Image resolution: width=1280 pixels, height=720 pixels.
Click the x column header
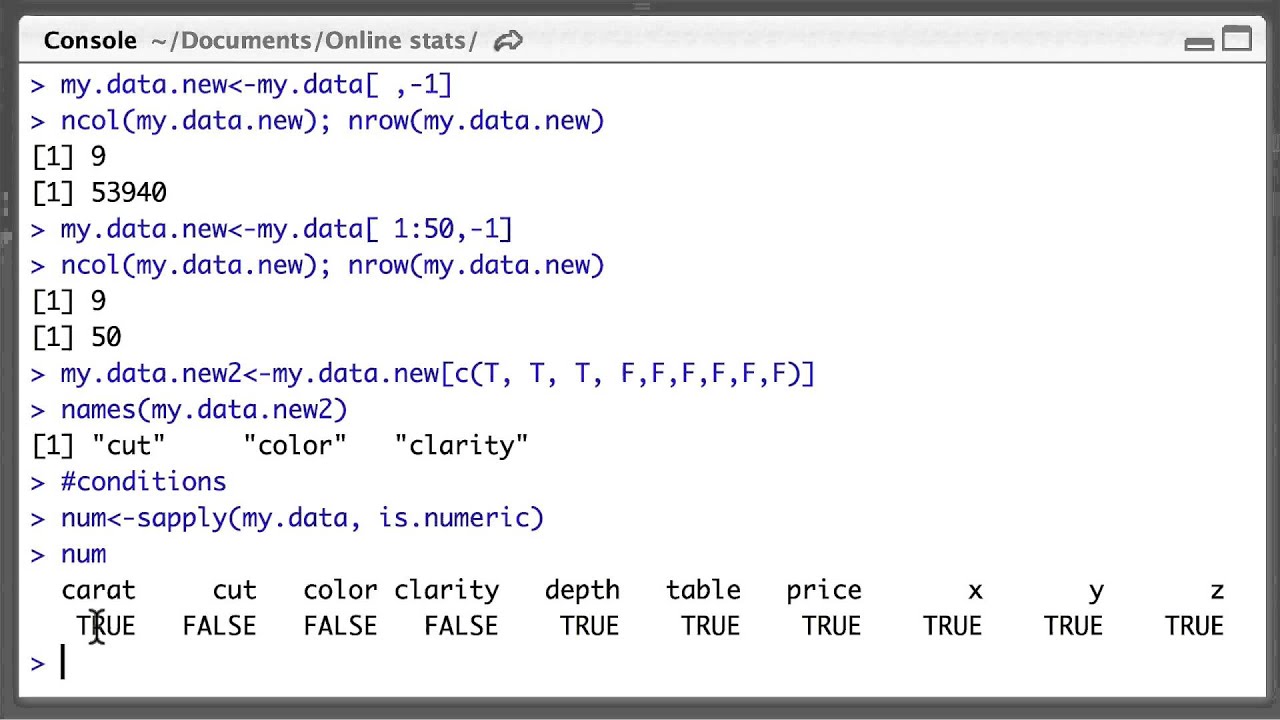(975, 591)
